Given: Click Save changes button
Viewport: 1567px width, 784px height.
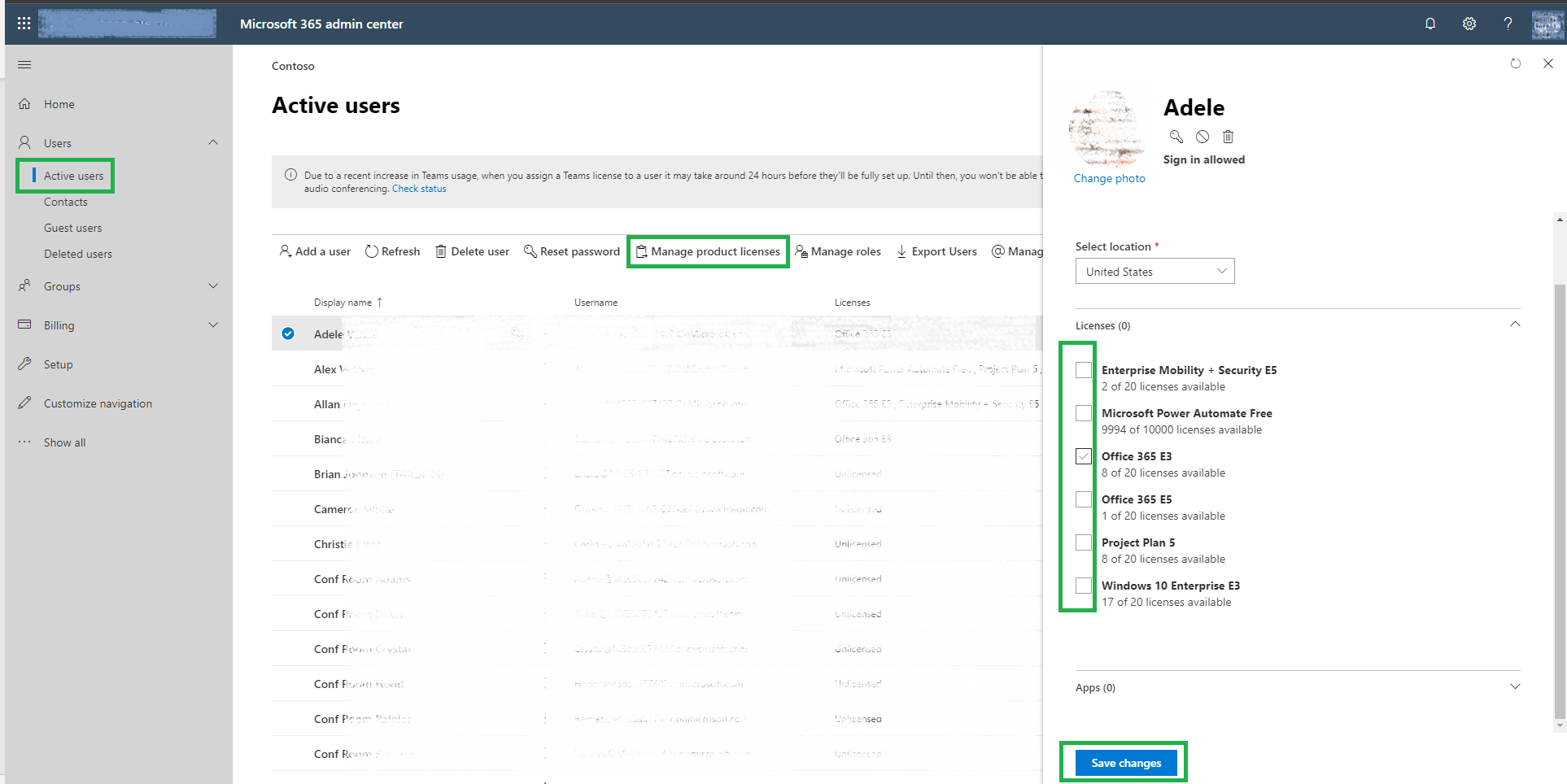Looking at the screenshot, I should (x=1126, y=763).
